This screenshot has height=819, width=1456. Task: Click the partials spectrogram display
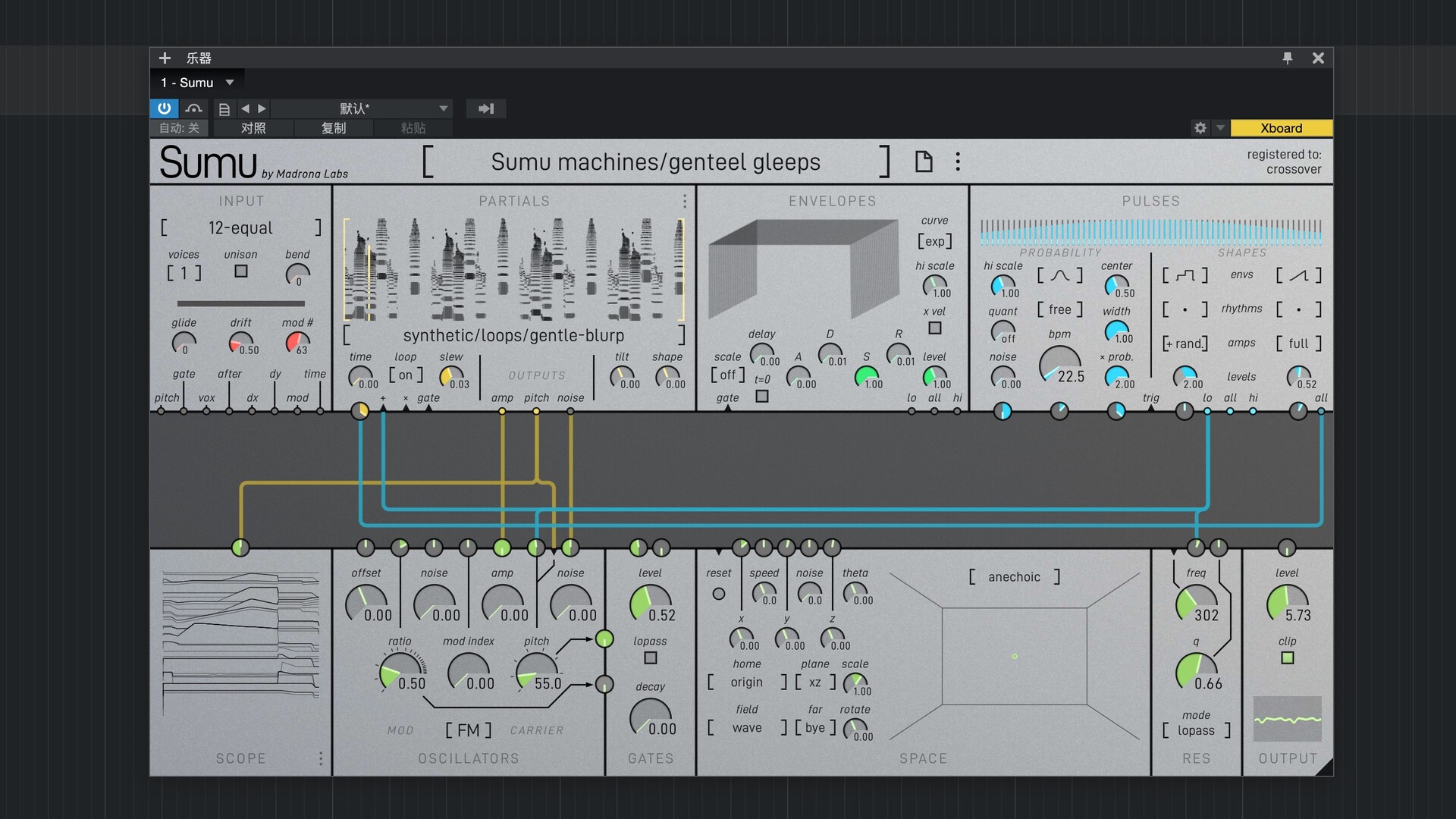(x=513, y=269)
